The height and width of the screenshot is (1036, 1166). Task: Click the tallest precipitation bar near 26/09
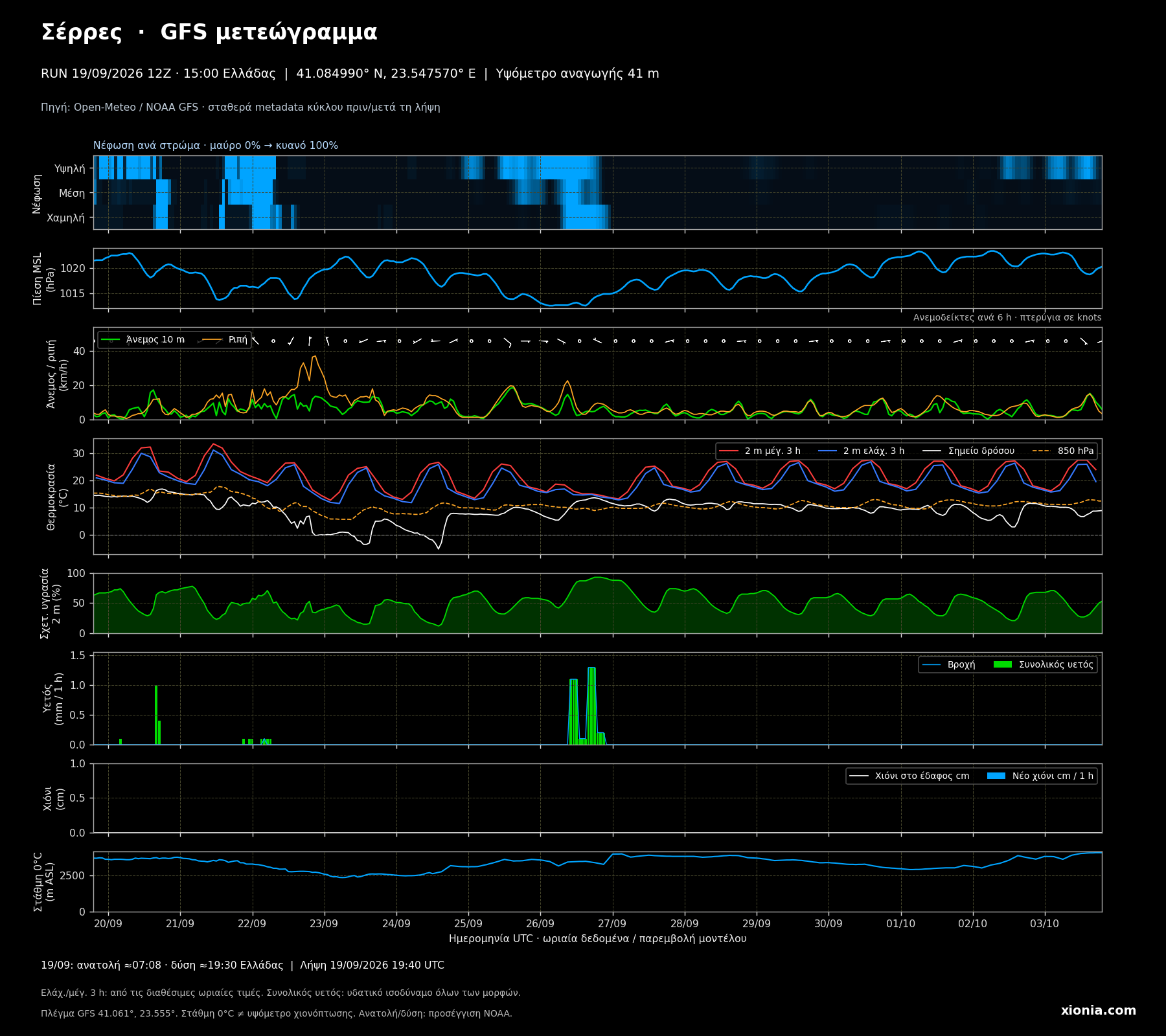591,706
